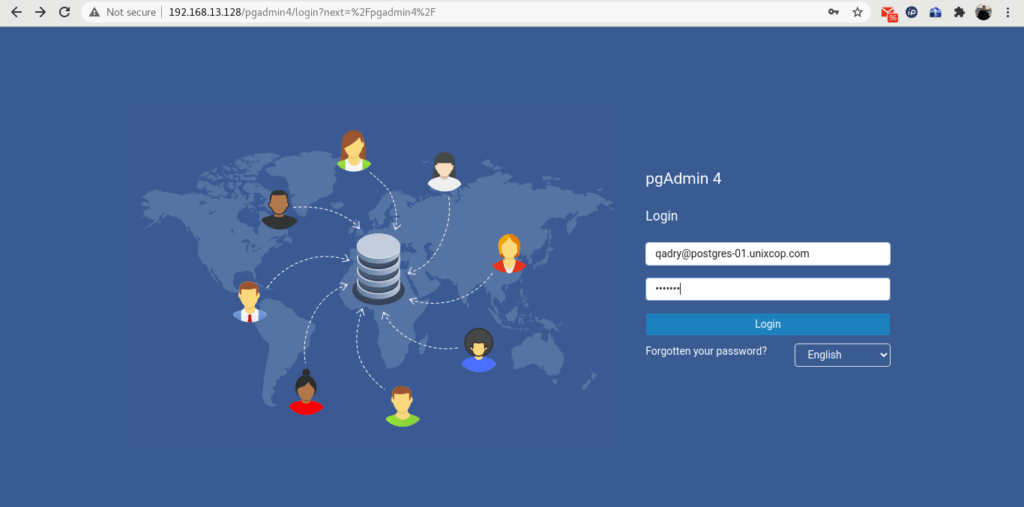Image resolution: width=1024 pixels, height=507 pixels.
Task: Click the database server stack illustration
Action: (378, 269)
